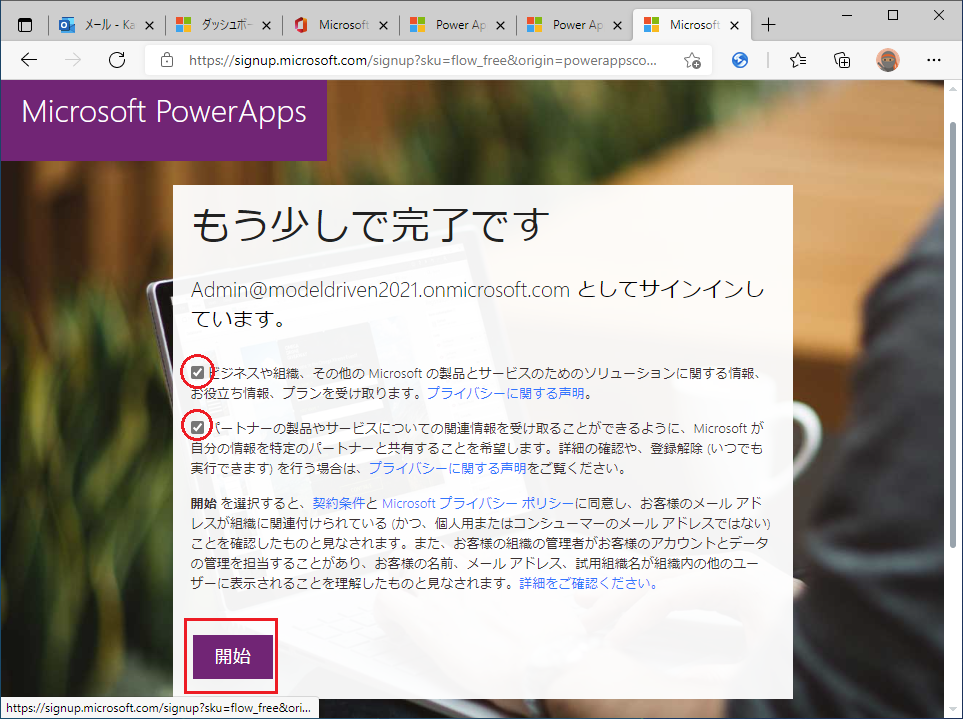Close the ダッシュボード tab

point(267,25)
